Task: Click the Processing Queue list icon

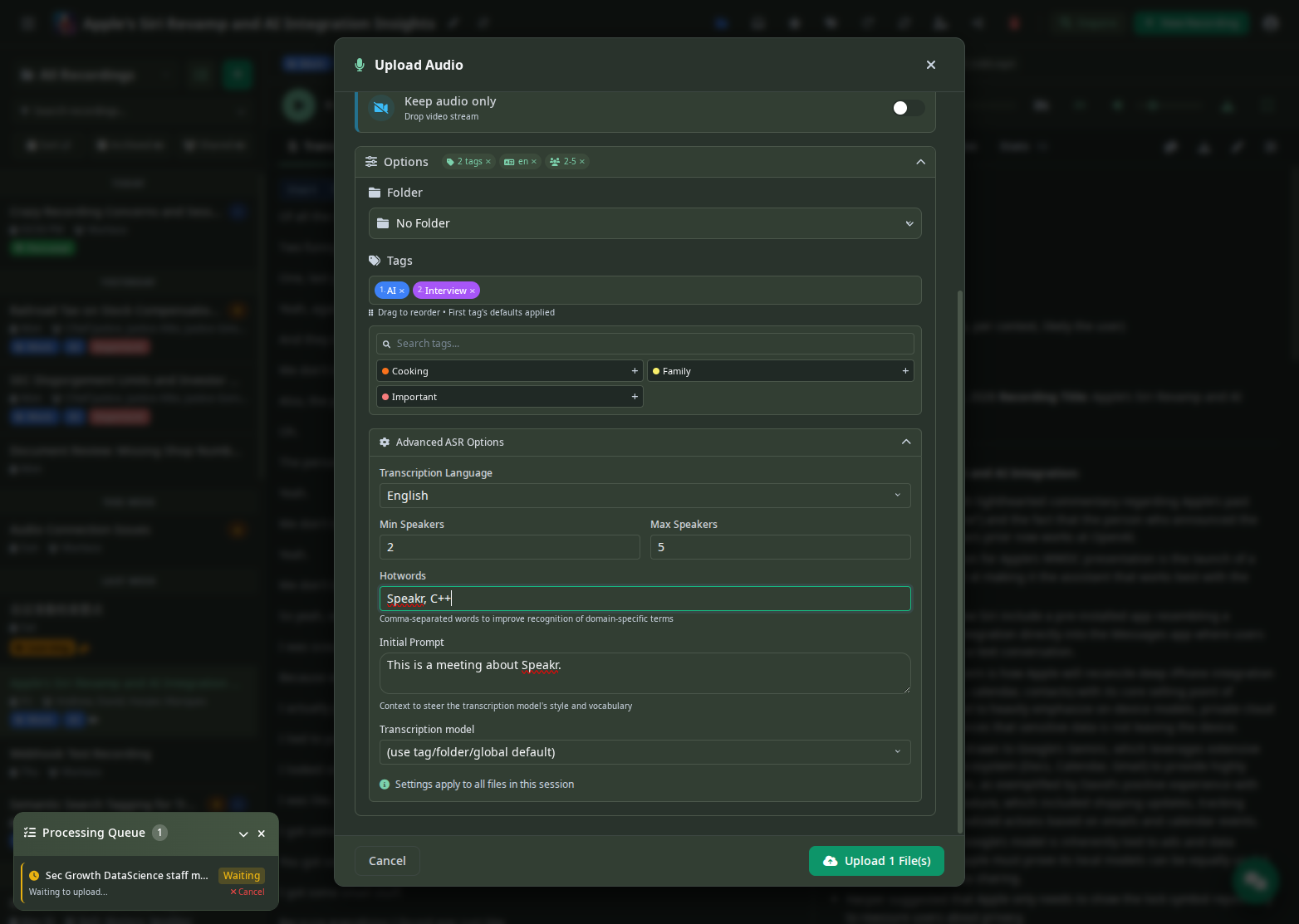Action: pyautogui.click(x=30, y=833)
